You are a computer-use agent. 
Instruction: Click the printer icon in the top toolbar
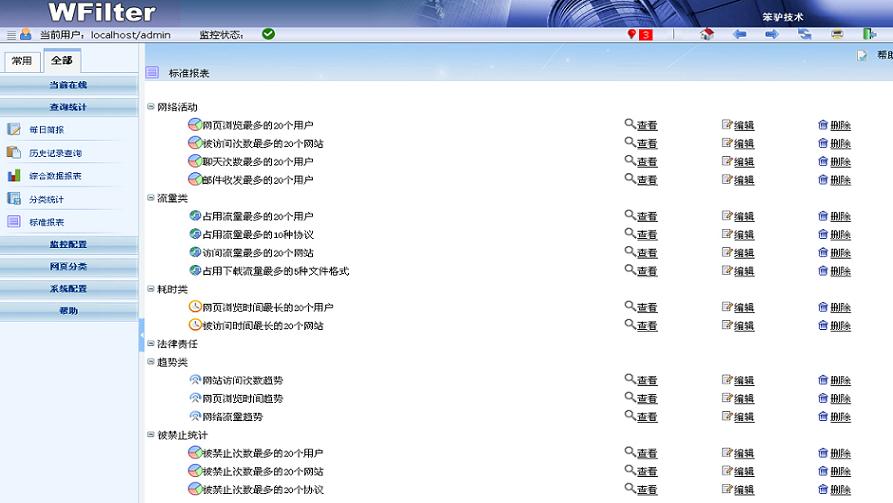point(837,34)
